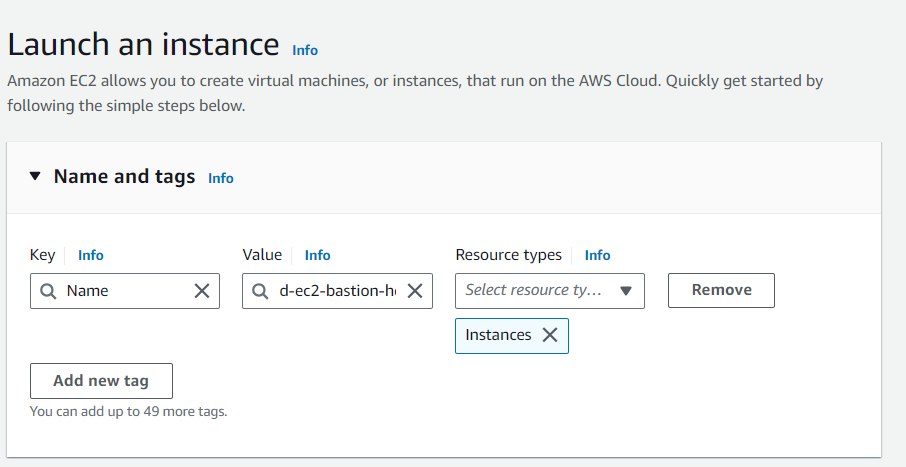Open Info link beside Launch an instance
The width and height of the screenshot is (906, 467).
[x=305, y=50]
